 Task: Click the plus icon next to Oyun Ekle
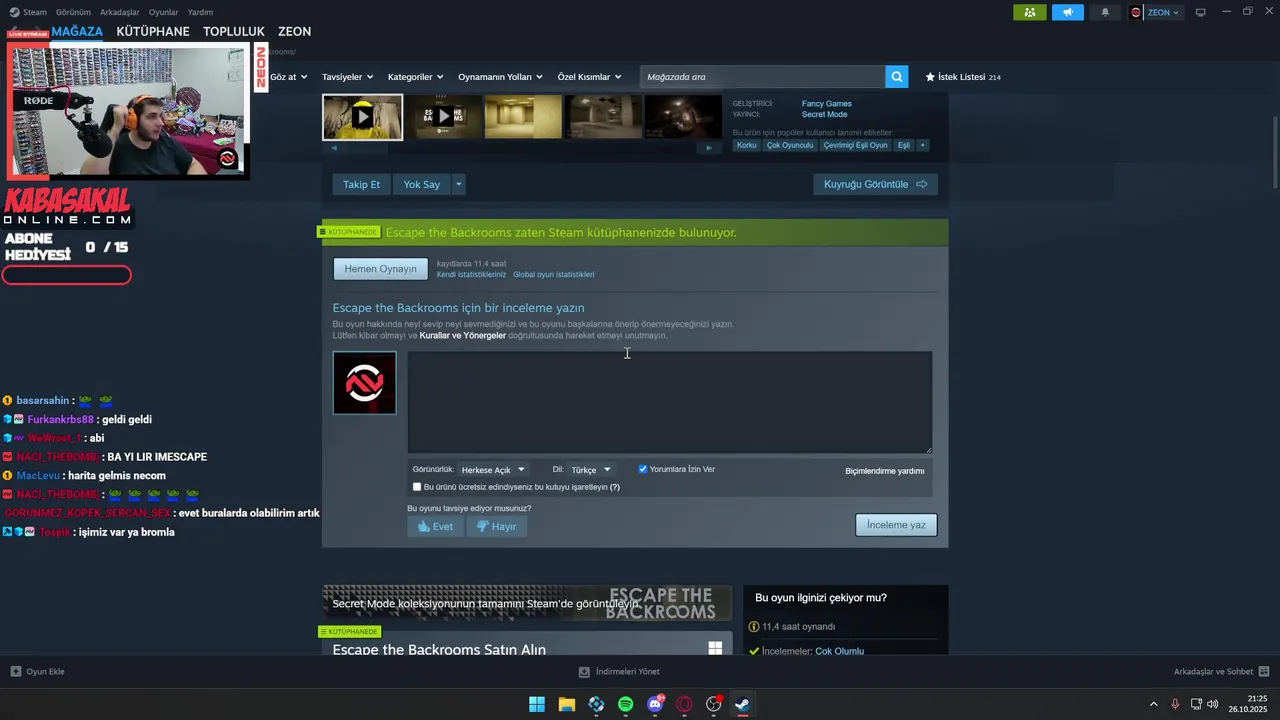(x=16, y=671)
